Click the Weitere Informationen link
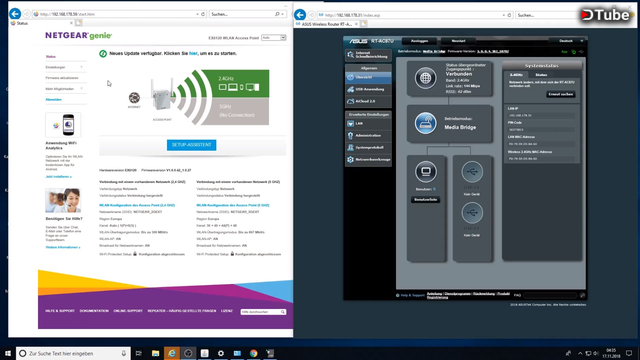 [63, 247]
